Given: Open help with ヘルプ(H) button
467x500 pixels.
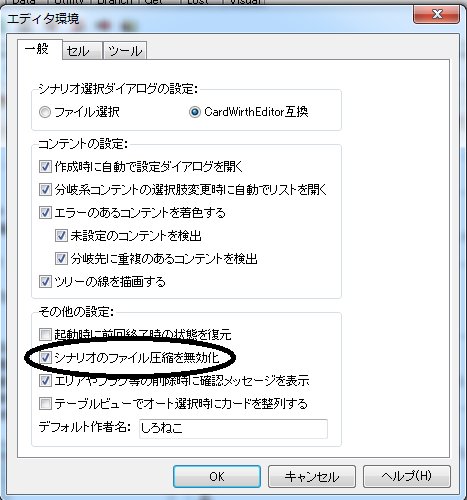Looking at the screenshot, I should coord(407,476).
